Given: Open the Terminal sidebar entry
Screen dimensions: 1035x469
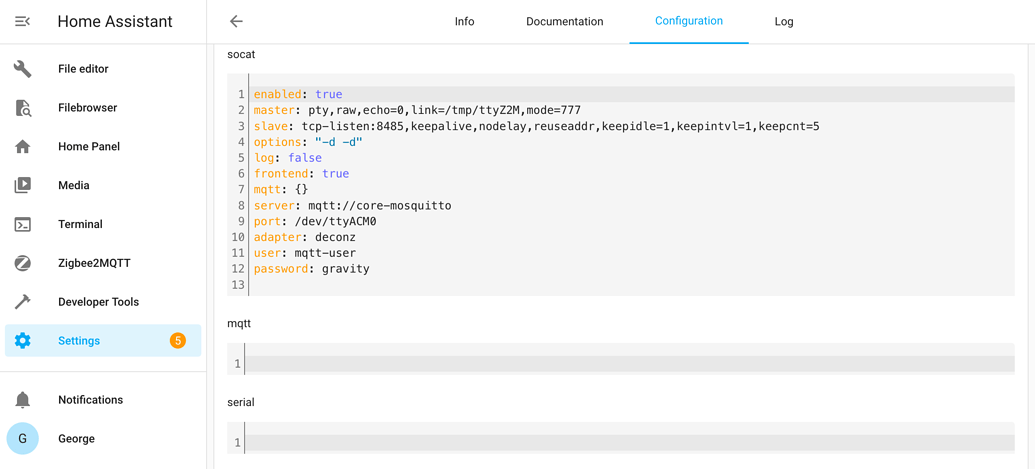Looking at the screenshot, I should 81,224.
